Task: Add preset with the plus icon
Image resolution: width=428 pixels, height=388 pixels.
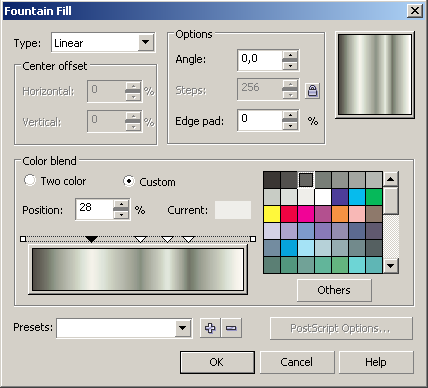Action: (210, 328)
